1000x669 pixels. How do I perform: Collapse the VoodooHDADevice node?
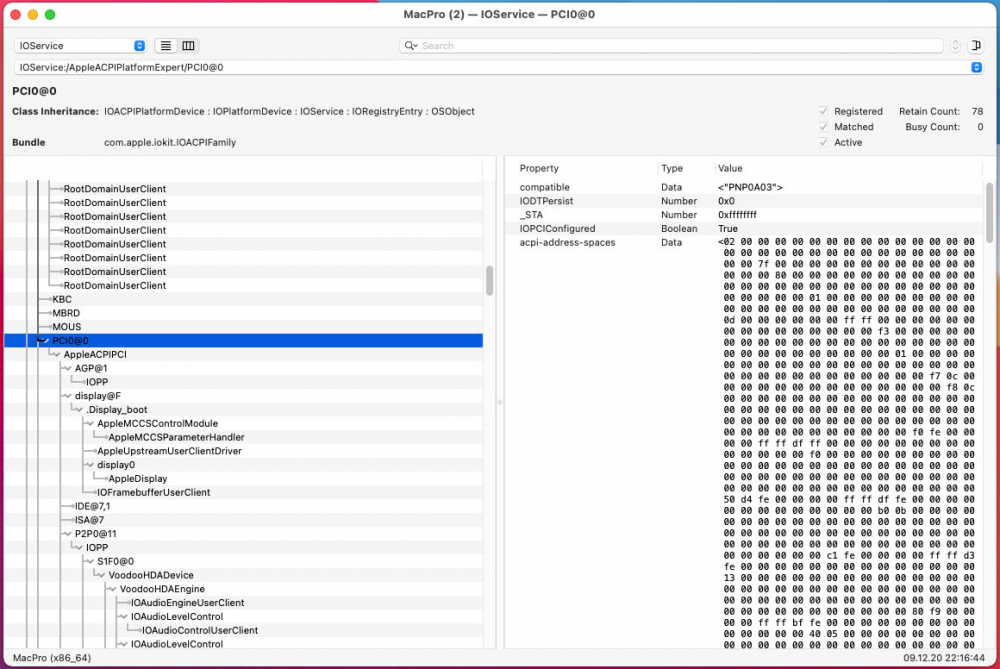coord(101,575)
